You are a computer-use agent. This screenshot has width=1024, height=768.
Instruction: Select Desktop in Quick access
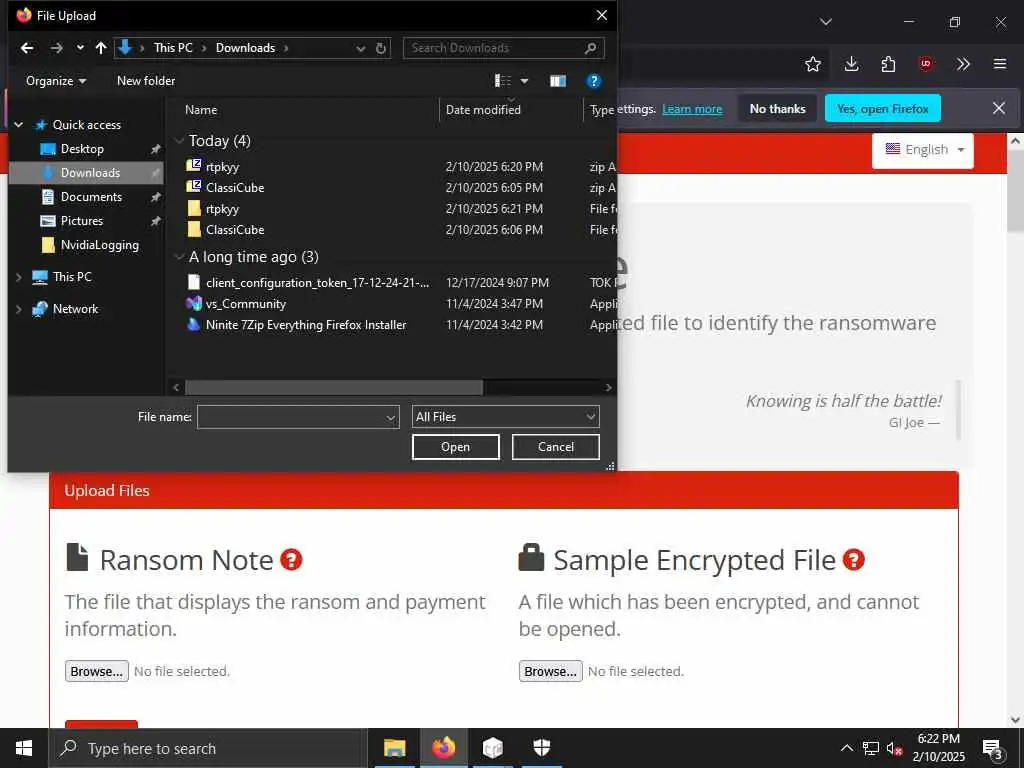(x=82, y=149)
